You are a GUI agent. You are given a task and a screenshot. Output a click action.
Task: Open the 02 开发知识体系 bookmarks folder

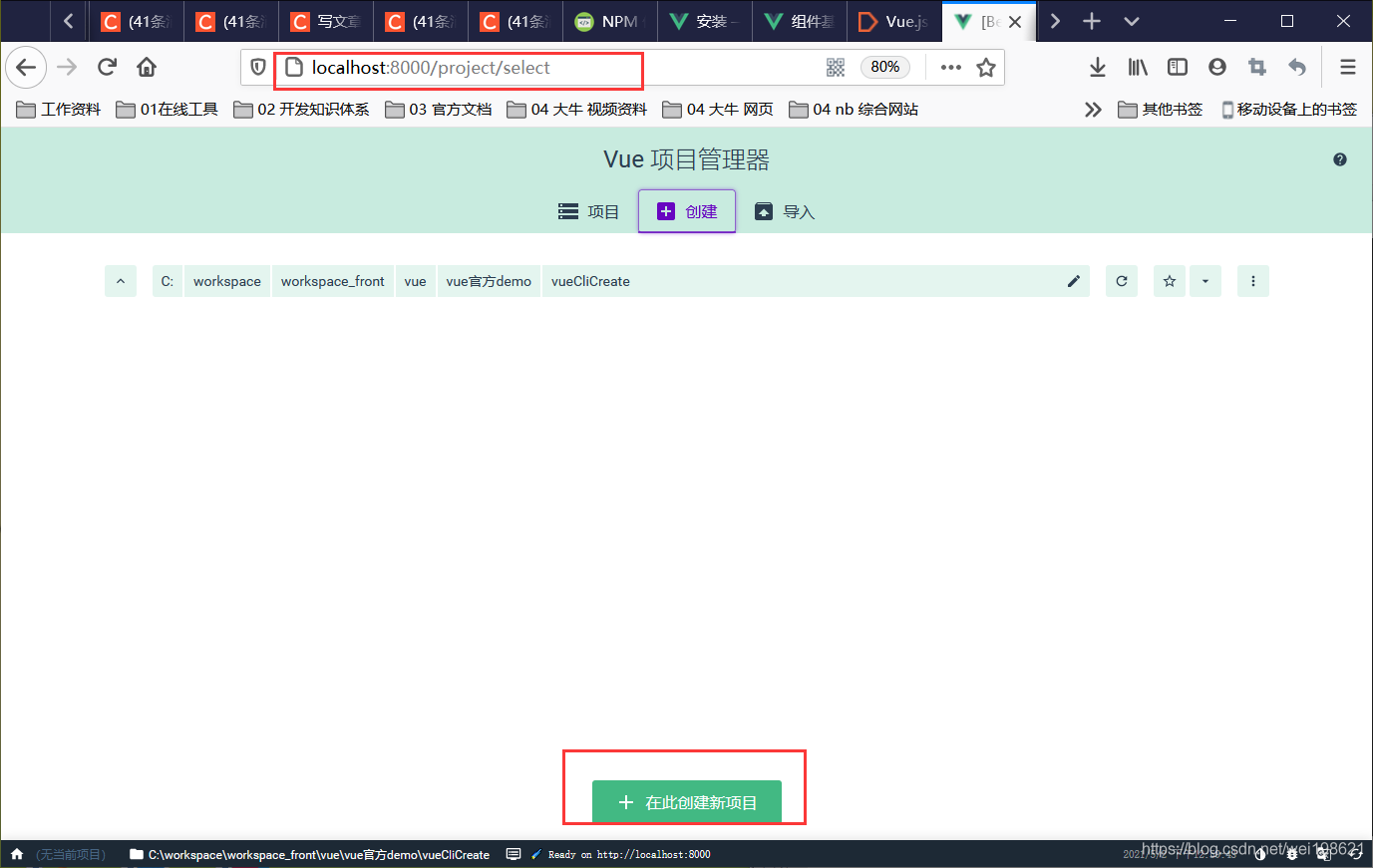pos(301,110)
